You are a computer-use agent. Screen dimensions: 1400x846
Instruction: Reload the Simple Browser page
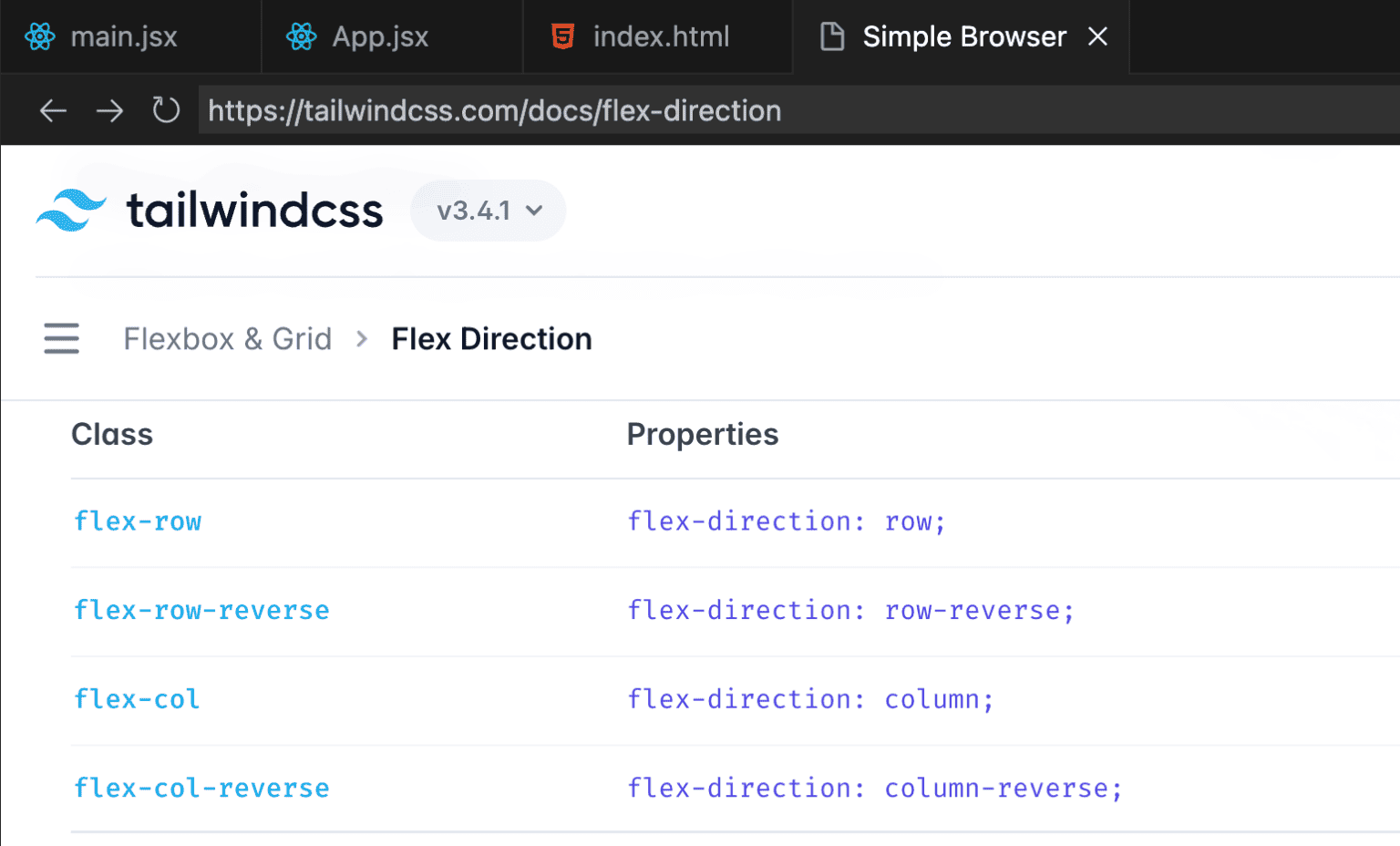[166, 110]
